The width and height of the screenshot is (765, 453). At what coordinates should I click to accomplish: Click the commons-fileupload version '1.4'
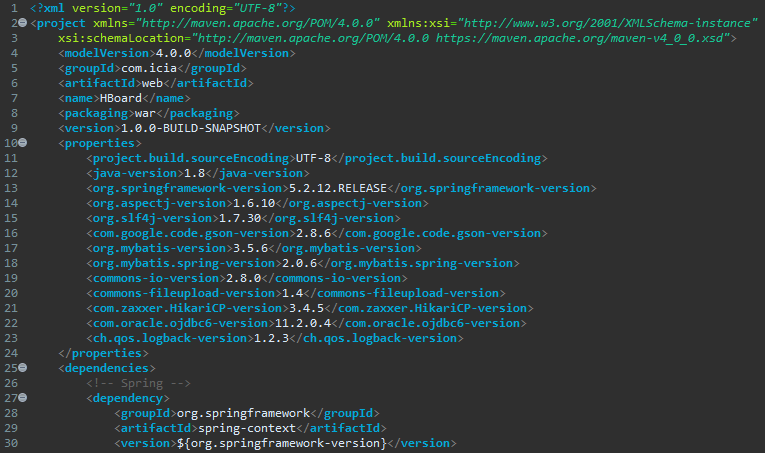pyautogui.click(x=293, y=293)
